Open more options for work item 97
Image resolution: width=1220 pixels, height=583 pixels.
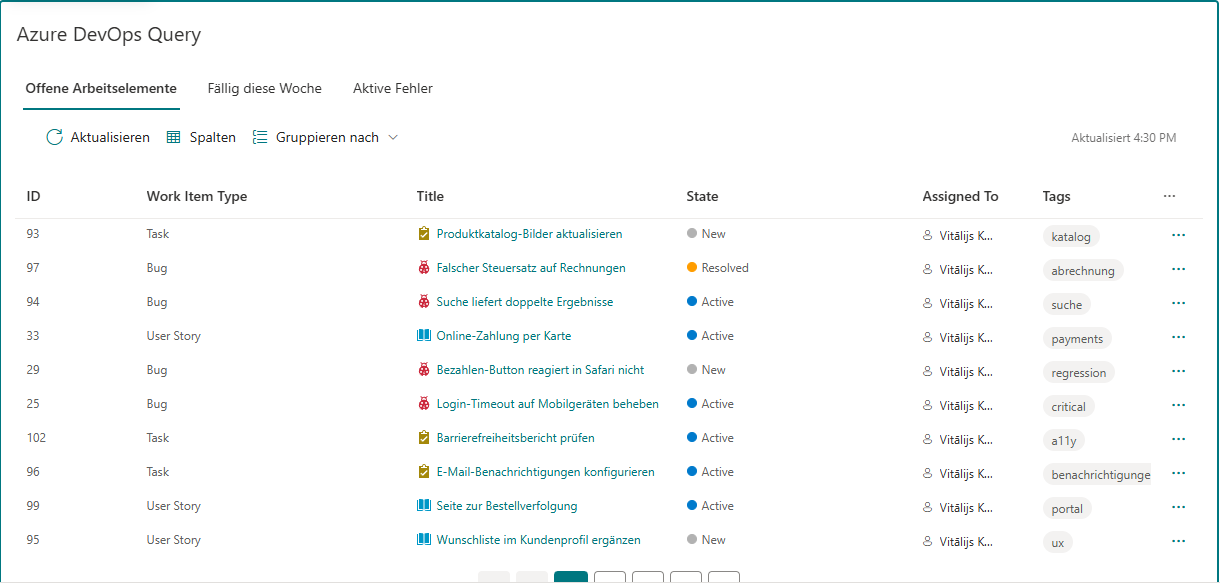(1178, 269)
